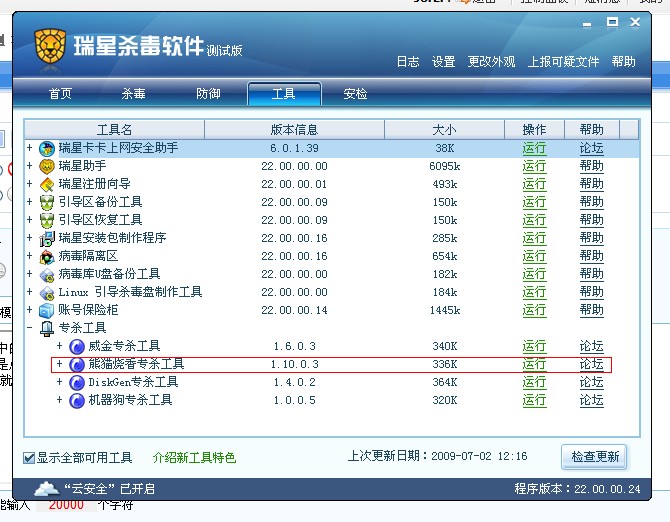Select the 专杀工具 group icon
This screenshot has height=522, width=670.
(x=47, y=328)
